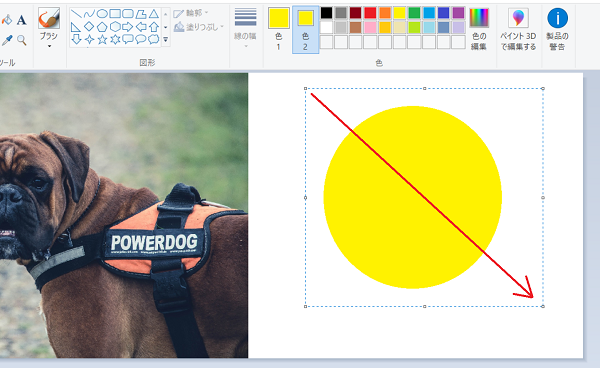Pick the gold color swatch

coord(385,28)
